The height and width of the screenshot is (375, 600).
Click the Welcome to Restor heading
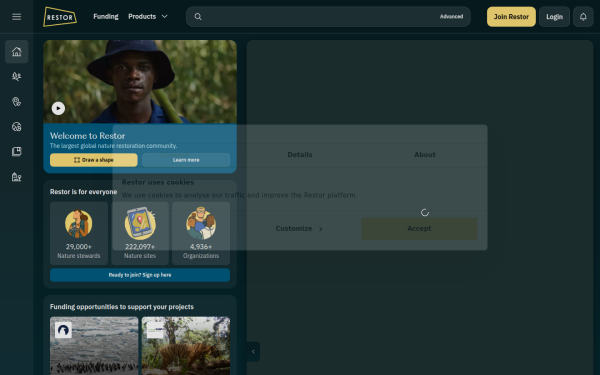click(87, 136)
